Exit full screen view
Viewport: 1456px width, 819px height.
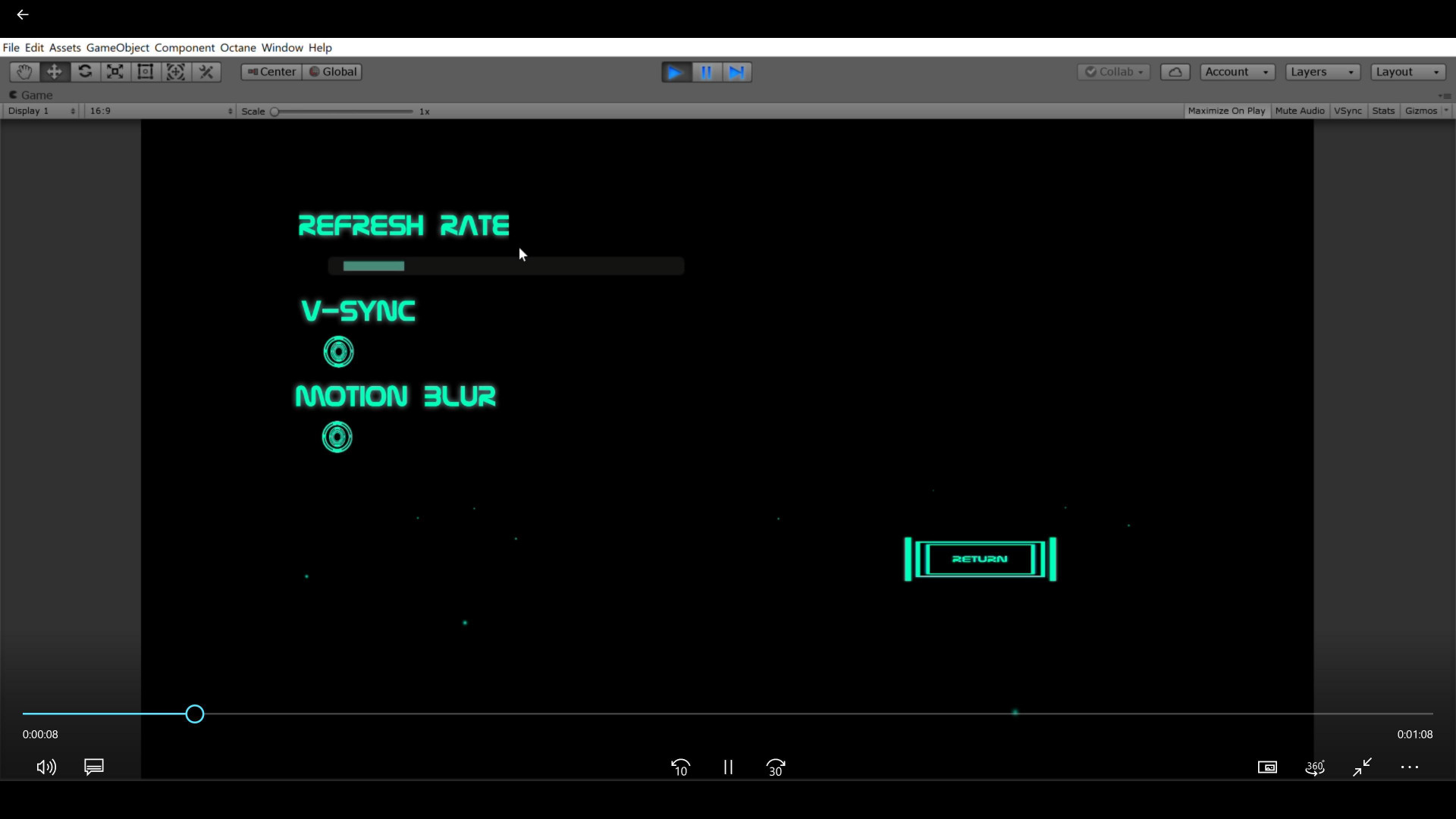(x=1363, y=767)
